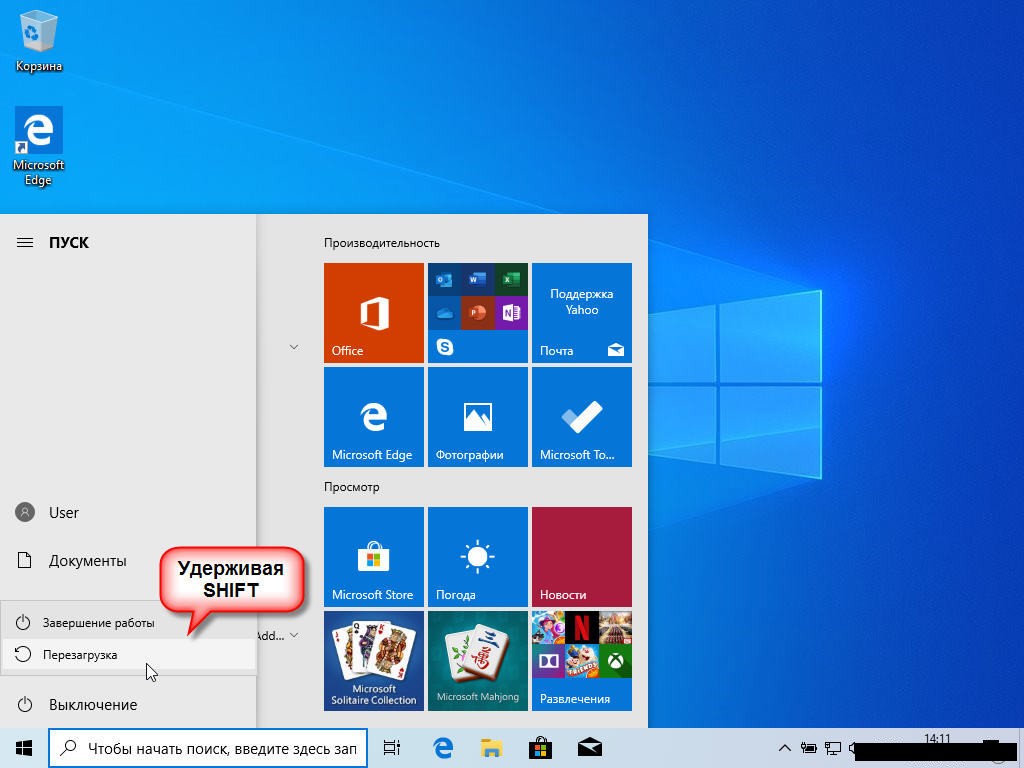The width and height of the screenshot is (1024, 768).
Task: Launch the Office tile
Action: tap(374, 313)
